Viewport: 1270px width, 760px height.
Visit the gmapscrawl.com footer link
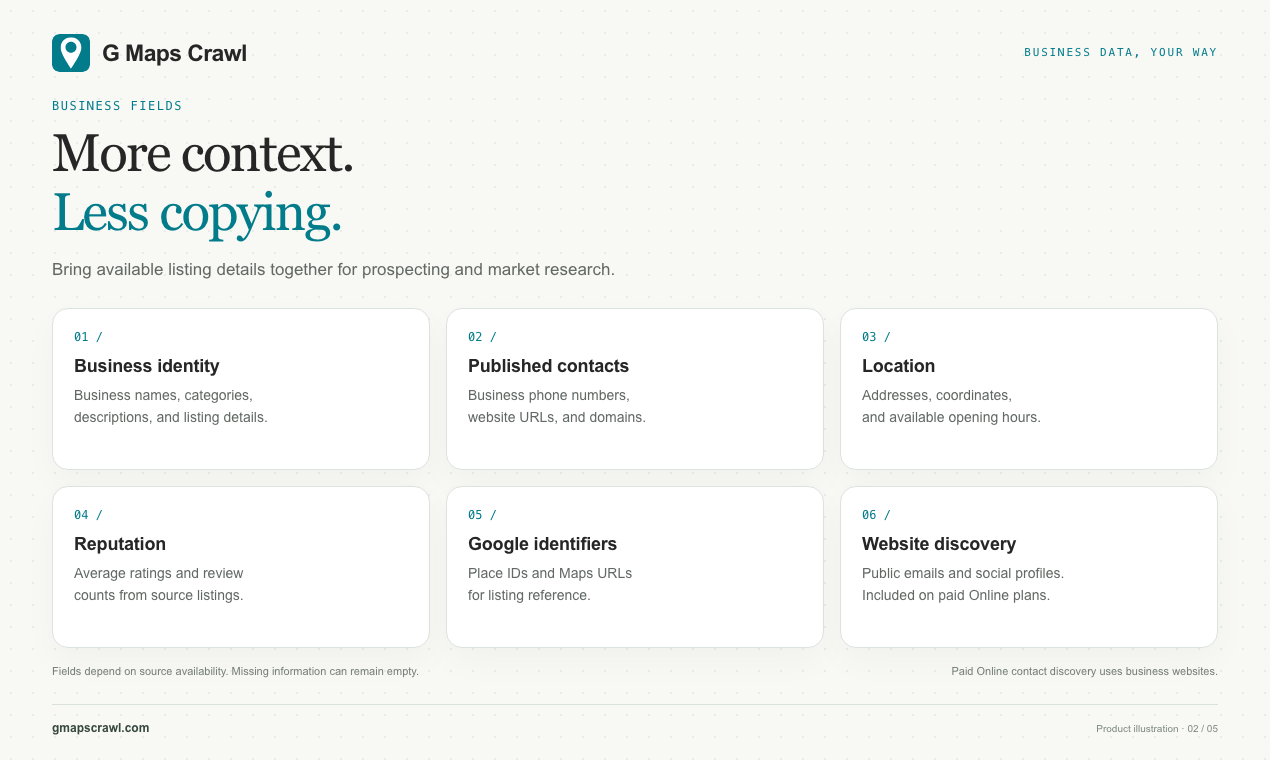[x=101, y=728]
